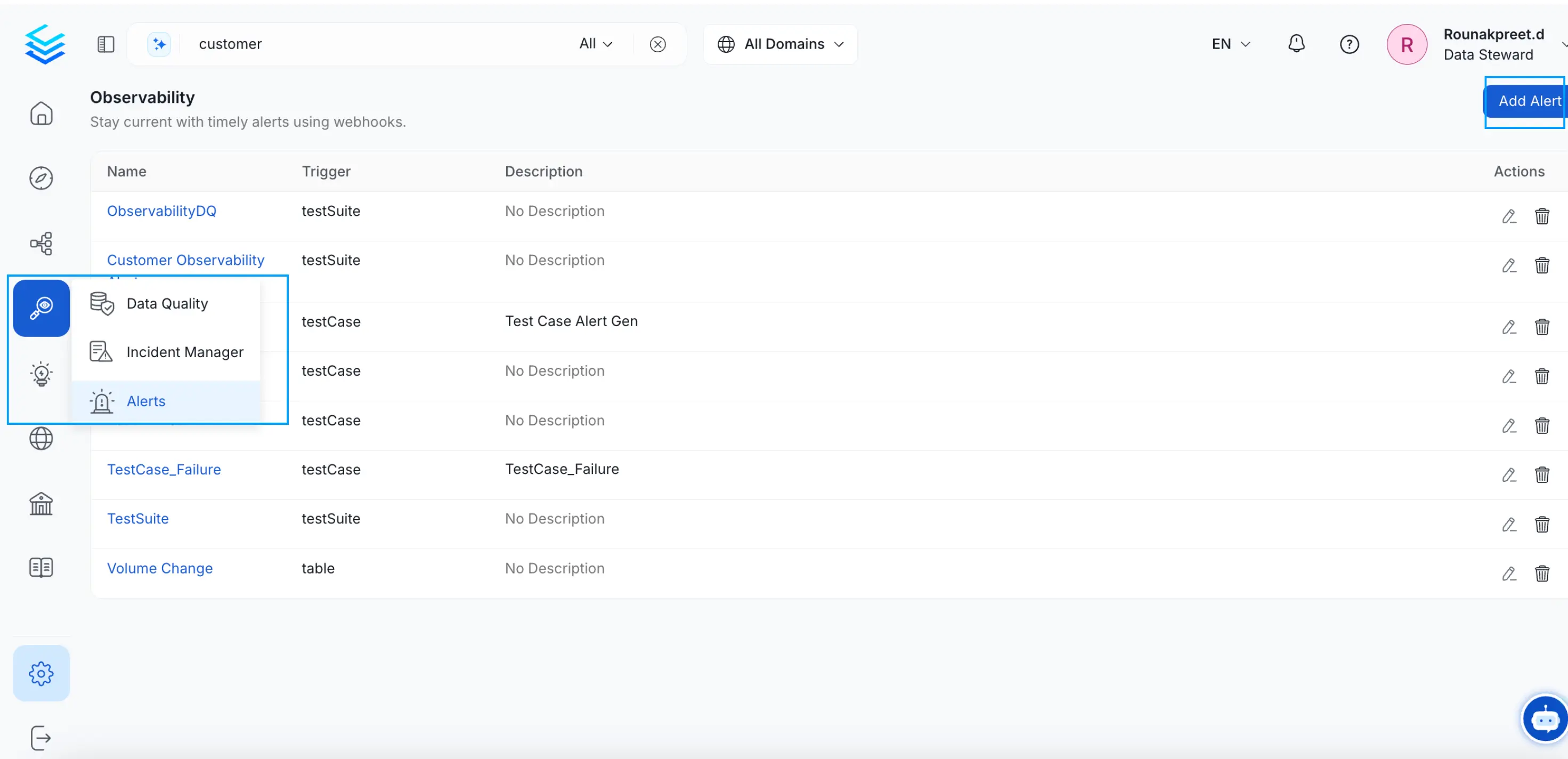Open the Data Assets hierarchy icon

(41, 243)
